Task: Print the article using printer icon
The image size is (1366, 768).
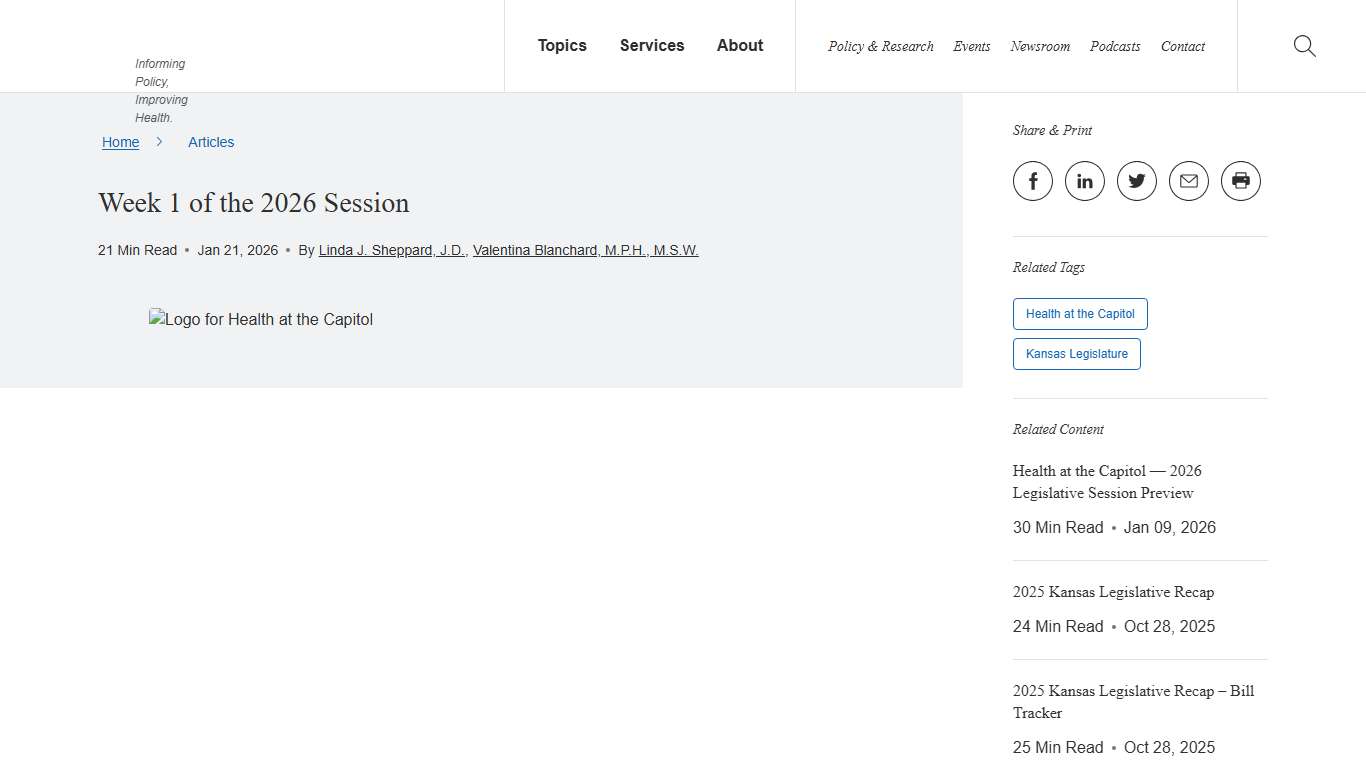Action: click(x=1241, y=181)
